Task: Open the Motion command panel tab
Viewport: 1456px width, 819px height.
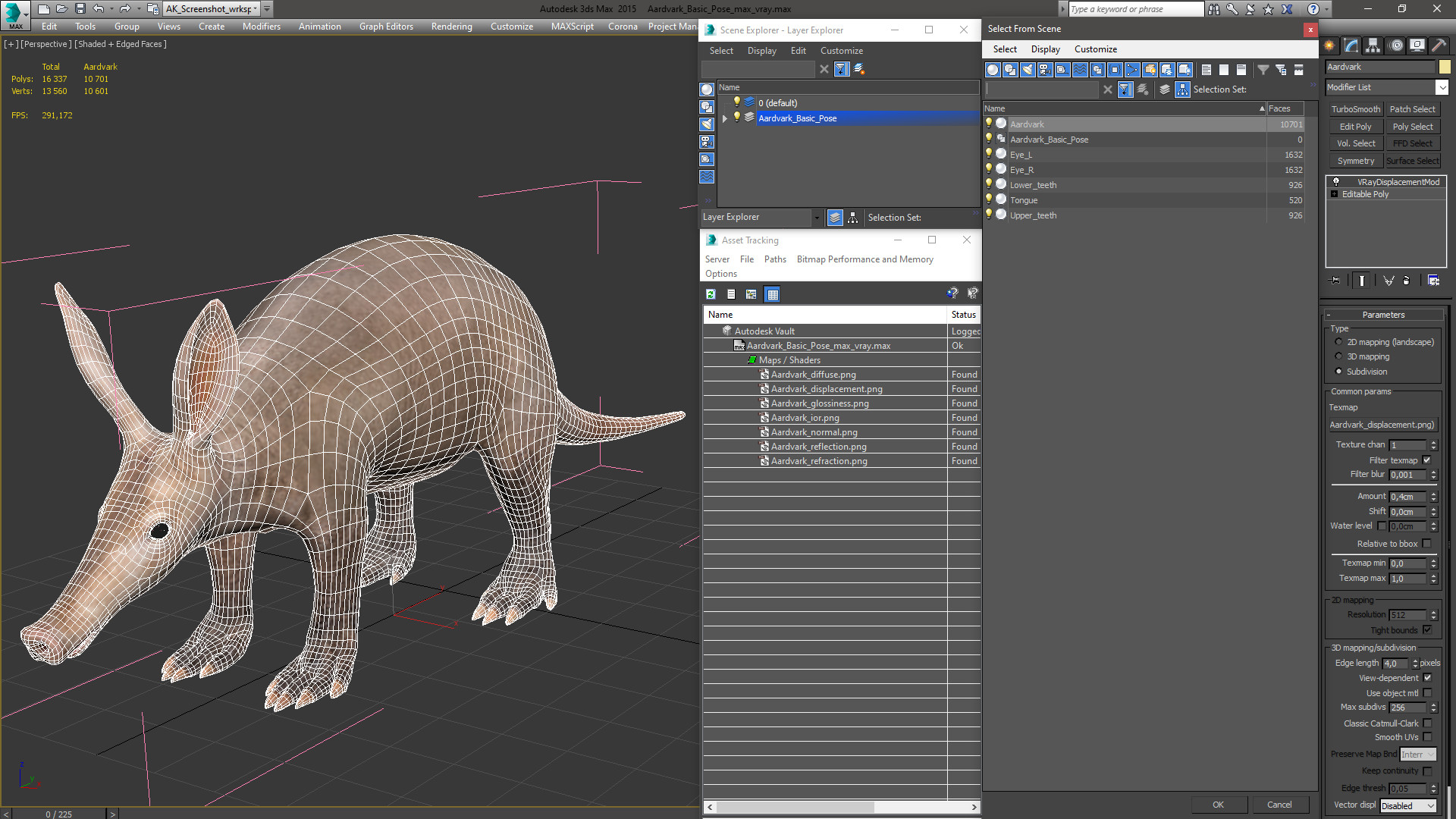Action: [1395, 45]
